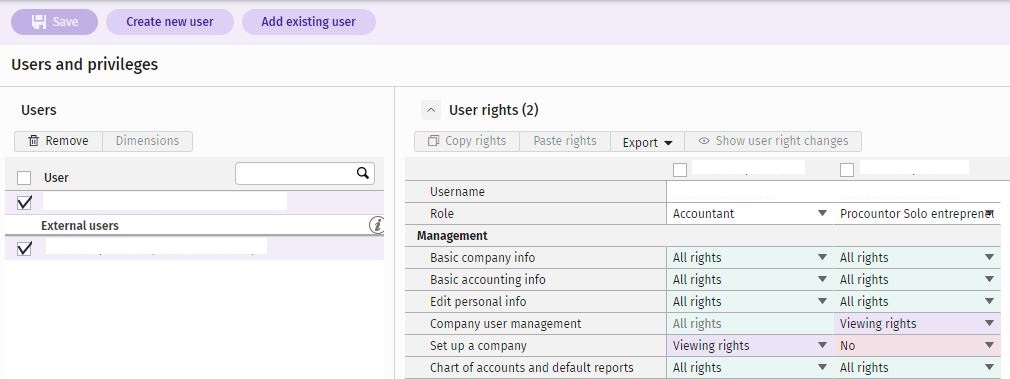Click the External users header text
Image resolution: width=1010 pixels, height=379 pixels.
(x=80, y=226)
